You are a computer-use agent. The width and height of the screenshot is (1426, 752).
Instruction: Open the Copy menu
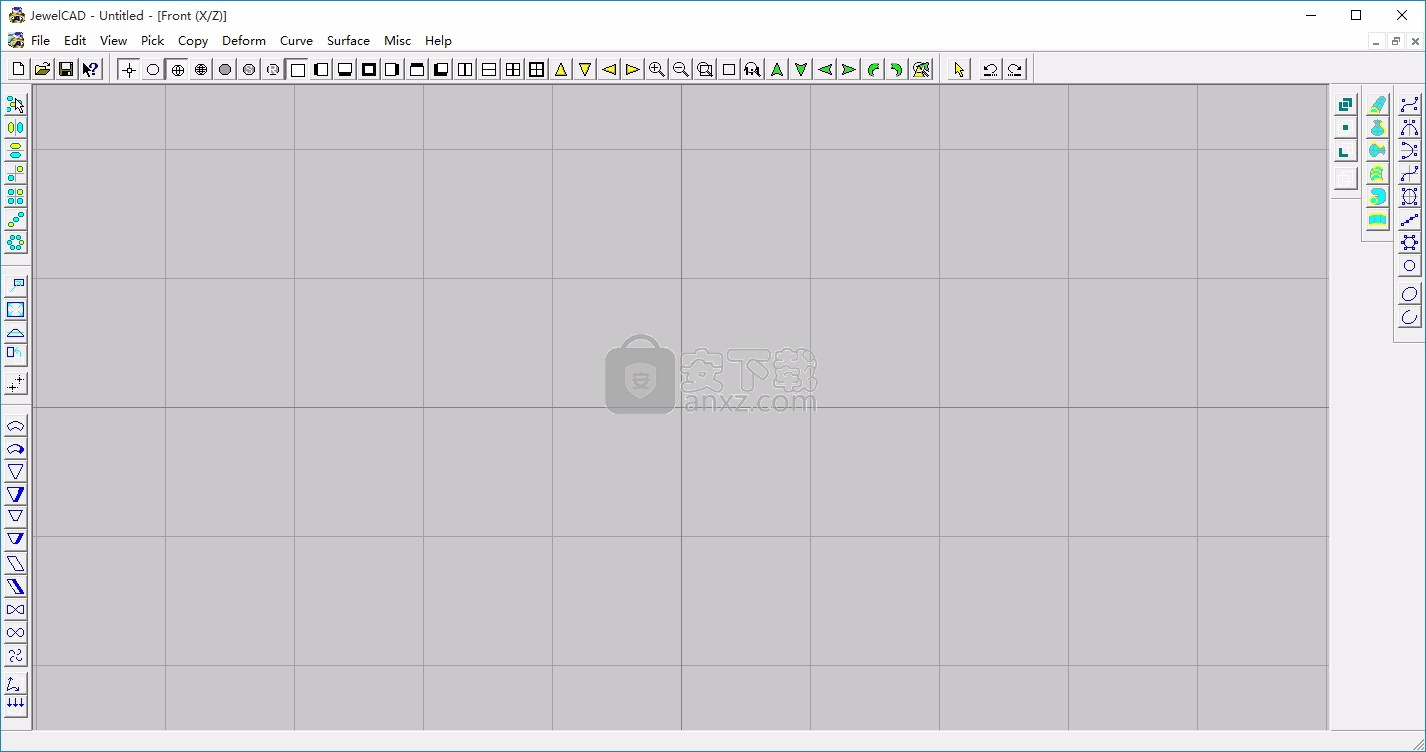point(193,41)
